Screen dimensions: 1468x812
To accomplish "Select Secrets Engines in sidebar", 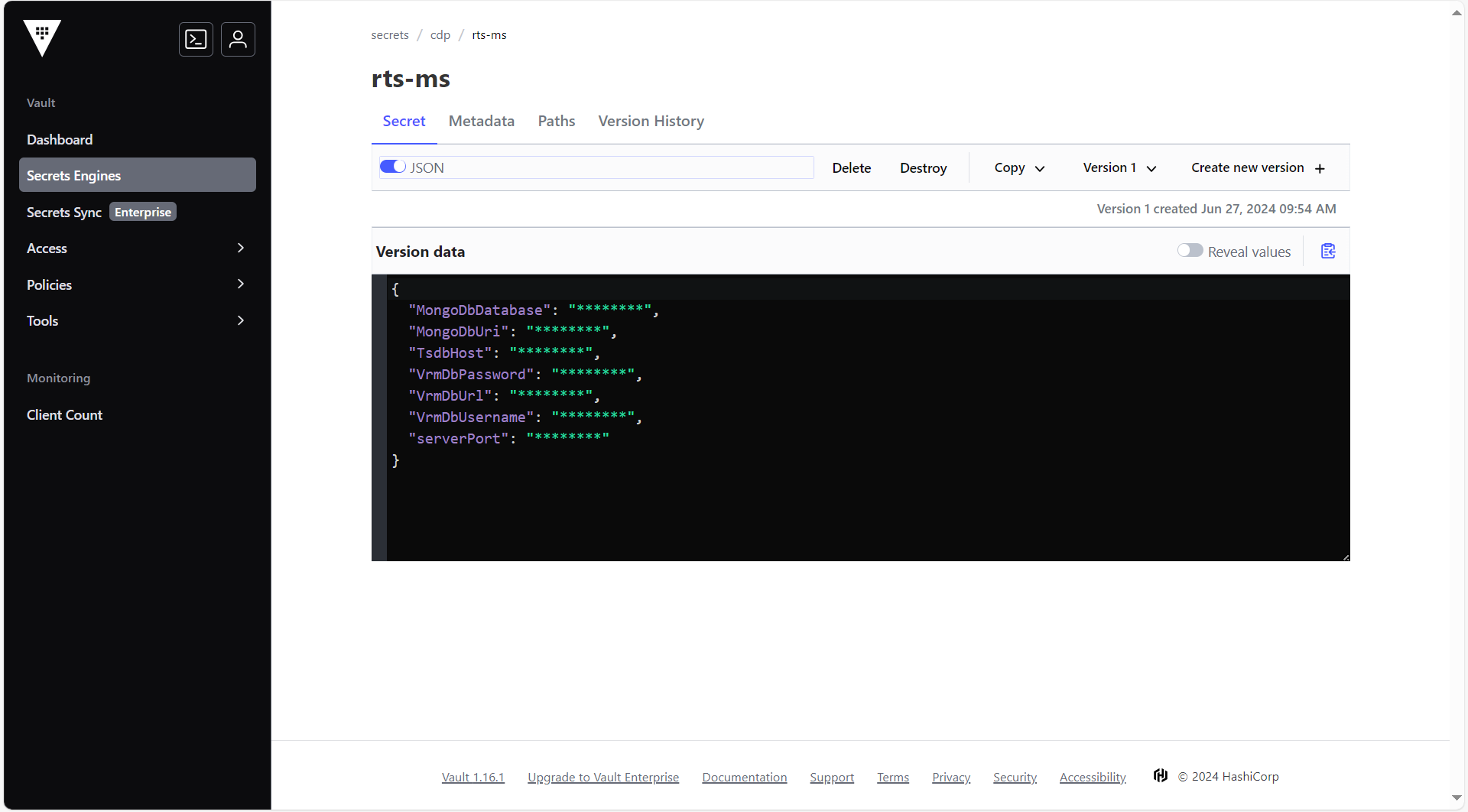I will 137,175.
